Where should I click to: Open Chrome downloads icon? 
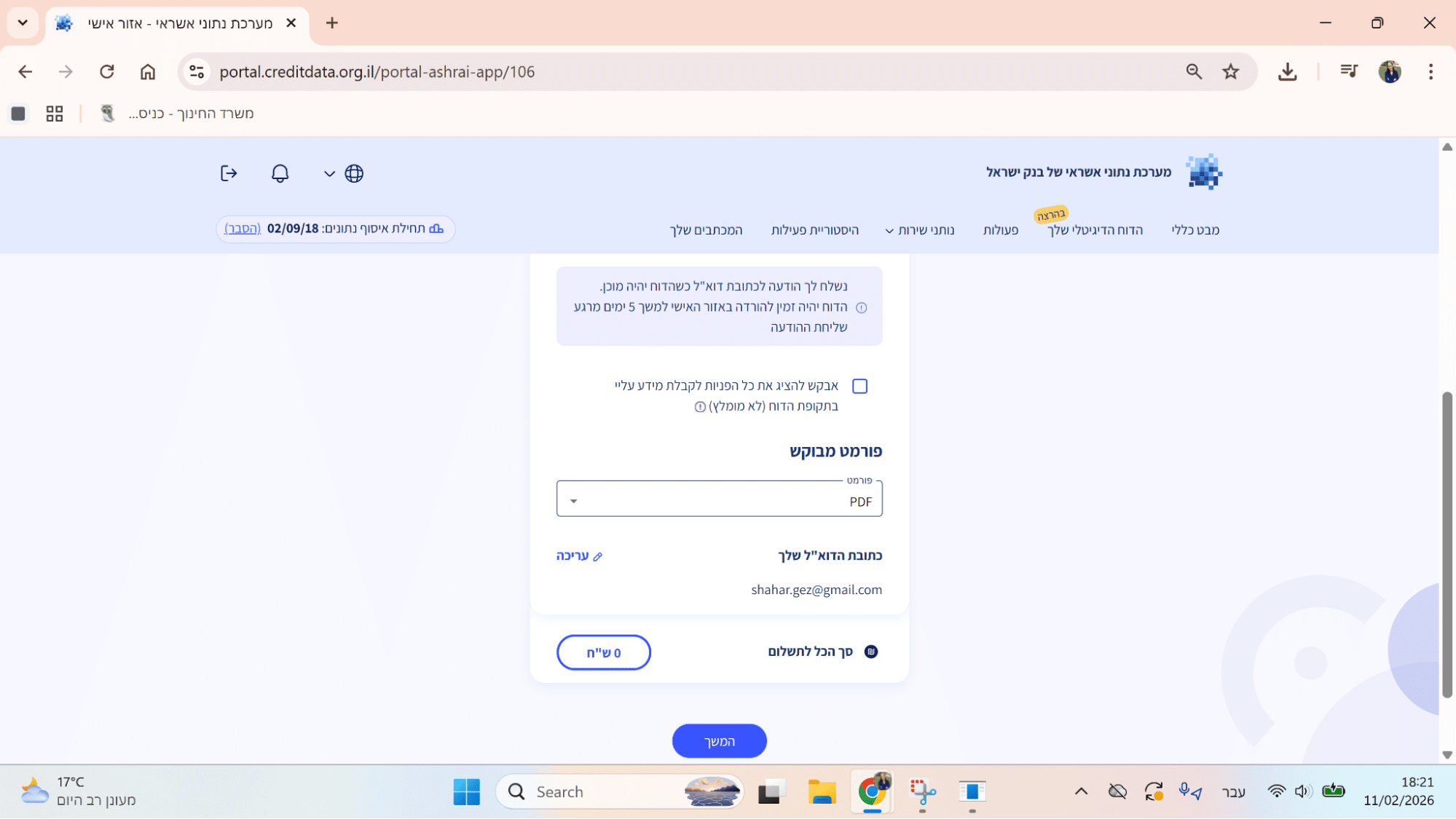point(1287,71)
